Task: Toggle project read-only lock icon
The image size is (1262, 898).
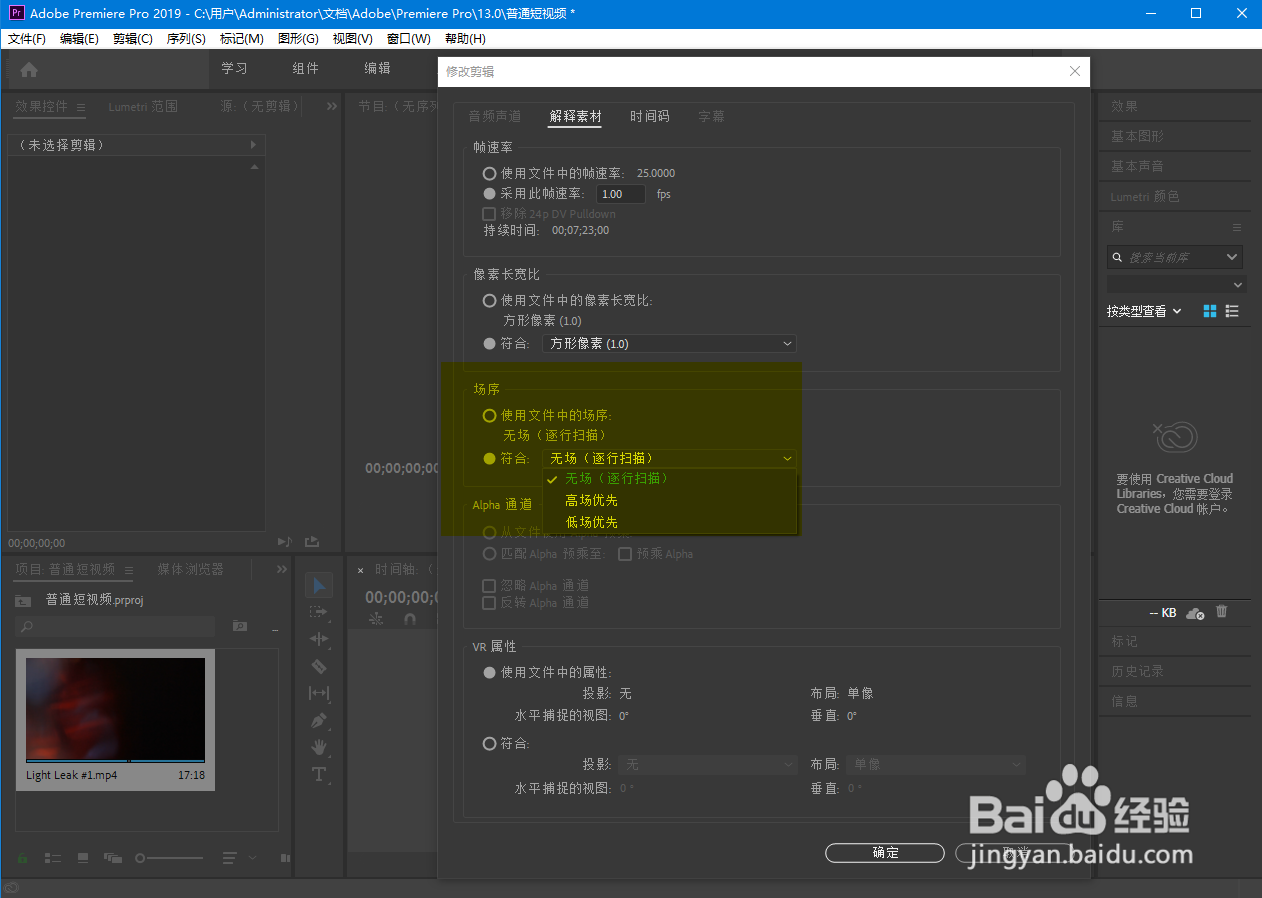Action: point(22,858)
